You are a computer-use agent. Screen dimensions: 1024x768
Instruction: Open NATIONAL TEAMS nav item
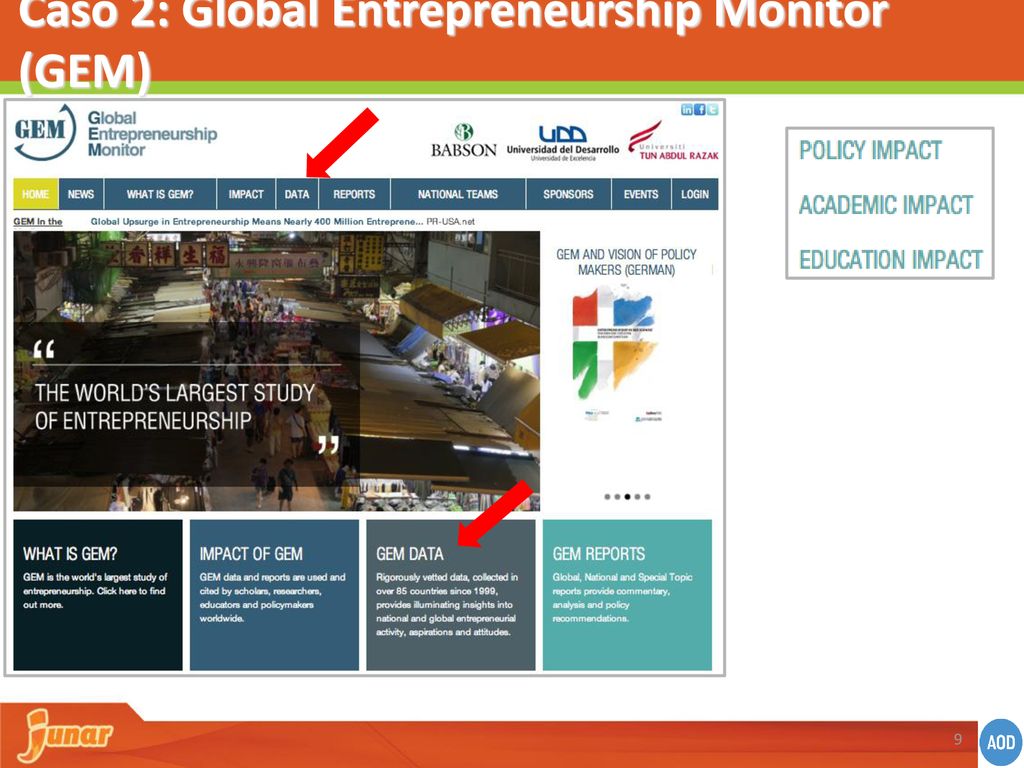click(x=458, y=194)
